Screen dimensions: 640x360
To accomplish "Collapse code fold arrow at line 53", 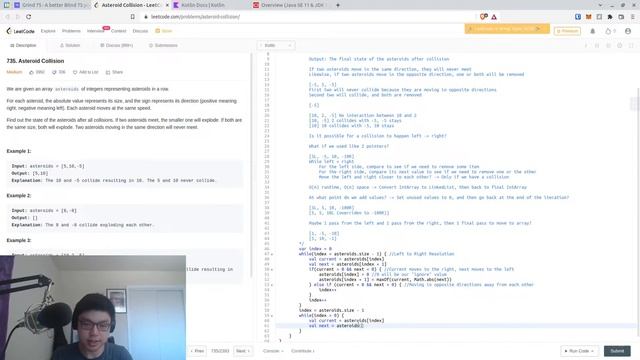I will [272, 285].
